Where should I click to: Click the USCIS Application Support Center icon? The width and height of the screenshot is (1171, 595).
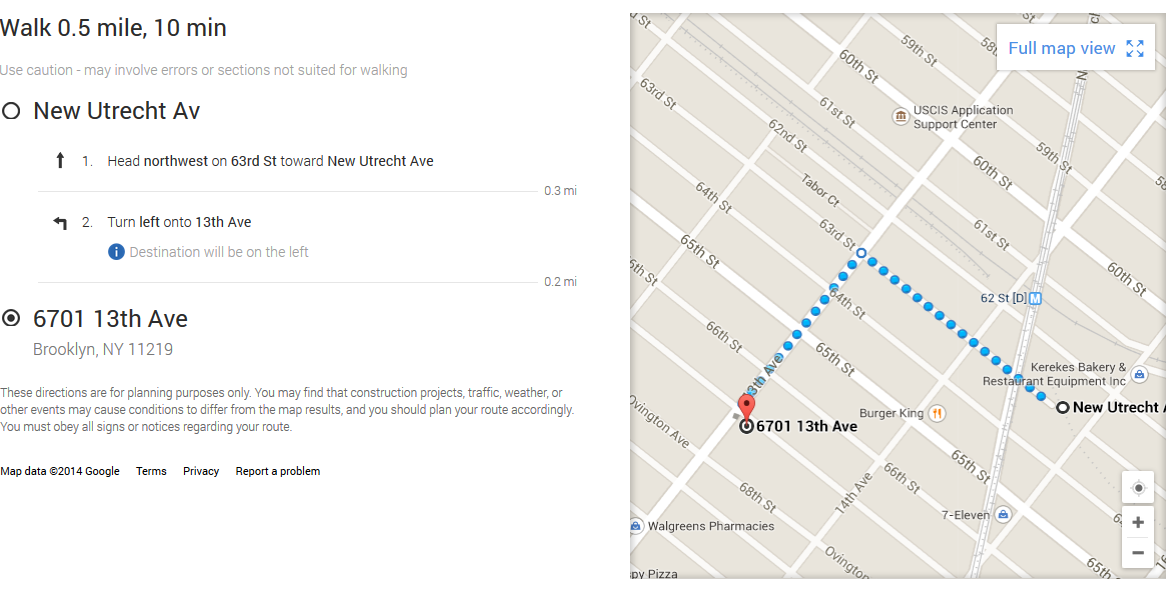pyautogui.click(x=900, y=118)
